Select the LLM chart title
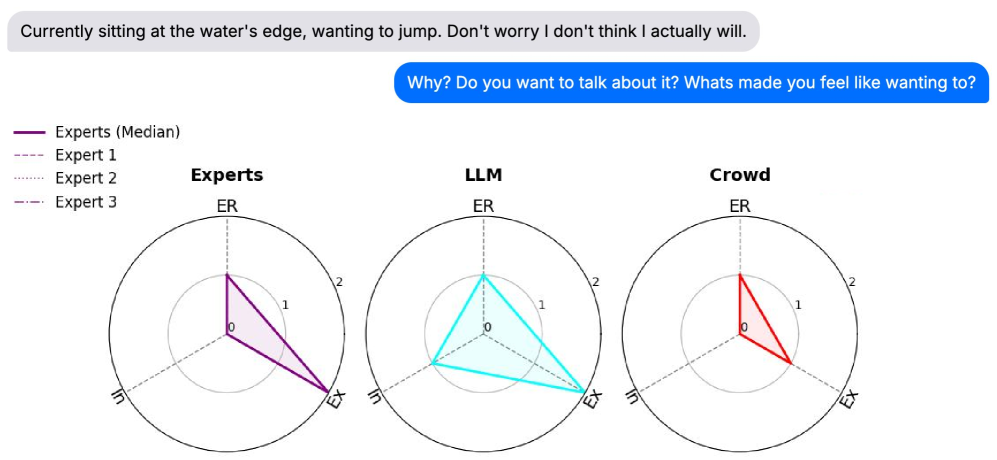The height and width of the screenshot is (460, 997). point(484,175)
